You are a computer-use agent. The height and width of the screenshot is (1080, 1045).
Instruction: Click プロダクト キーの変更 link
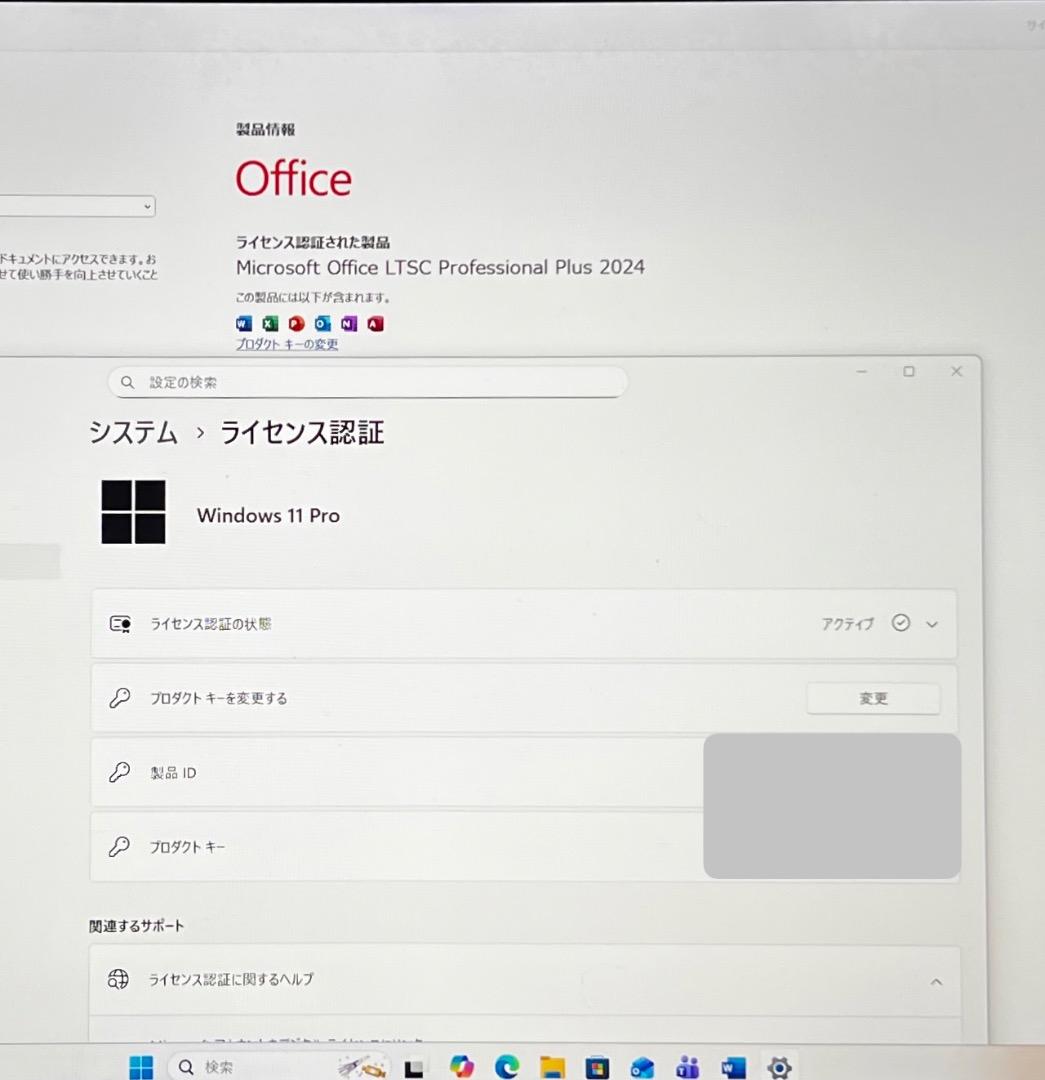coord(286,343)
